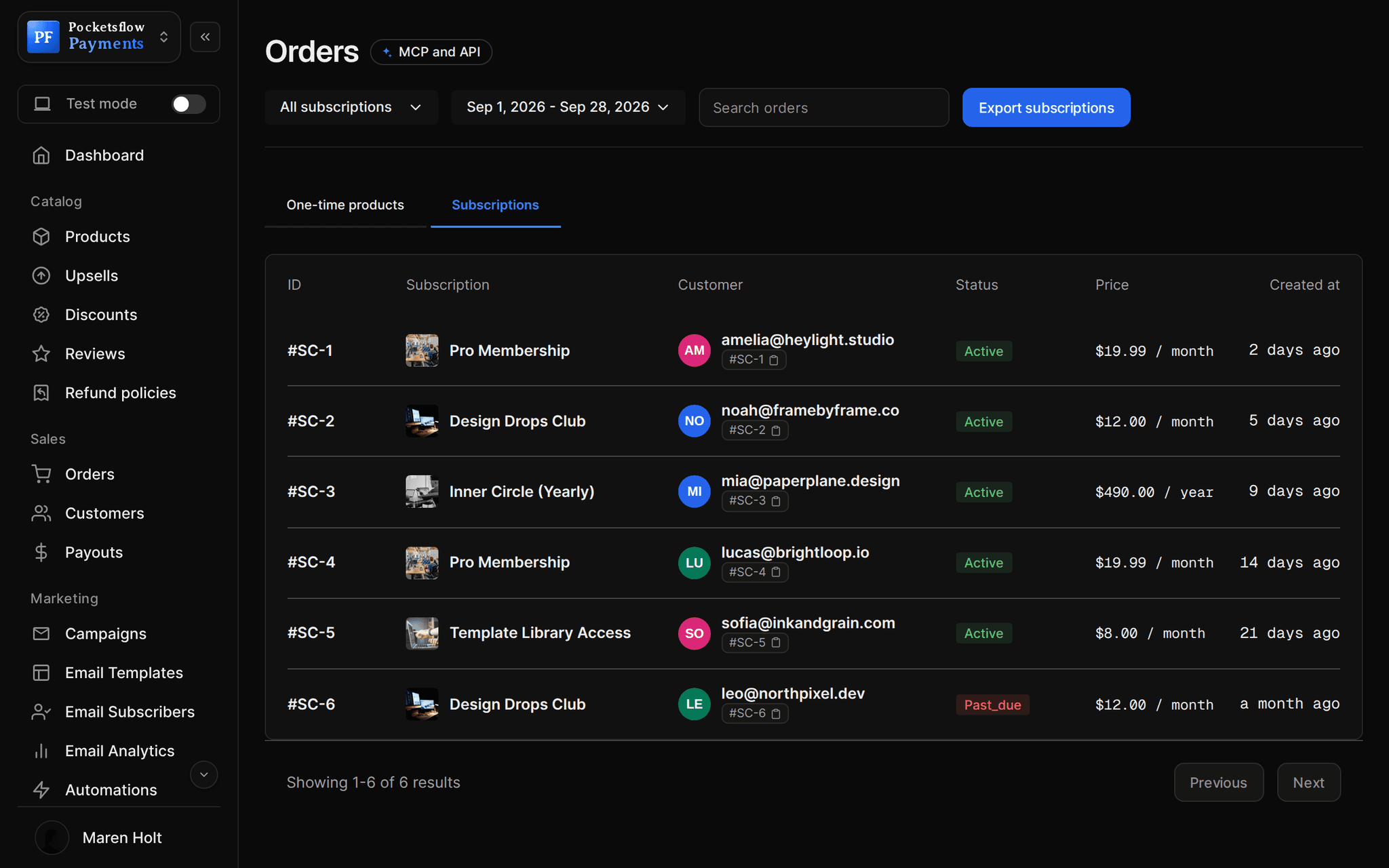Click the Discounts percent badge icon

(x=41, y=315)
